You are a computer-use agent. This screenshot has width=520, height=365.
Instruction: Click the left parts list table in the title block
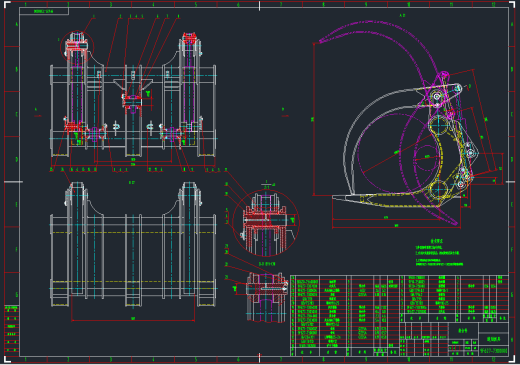[345, 316]
